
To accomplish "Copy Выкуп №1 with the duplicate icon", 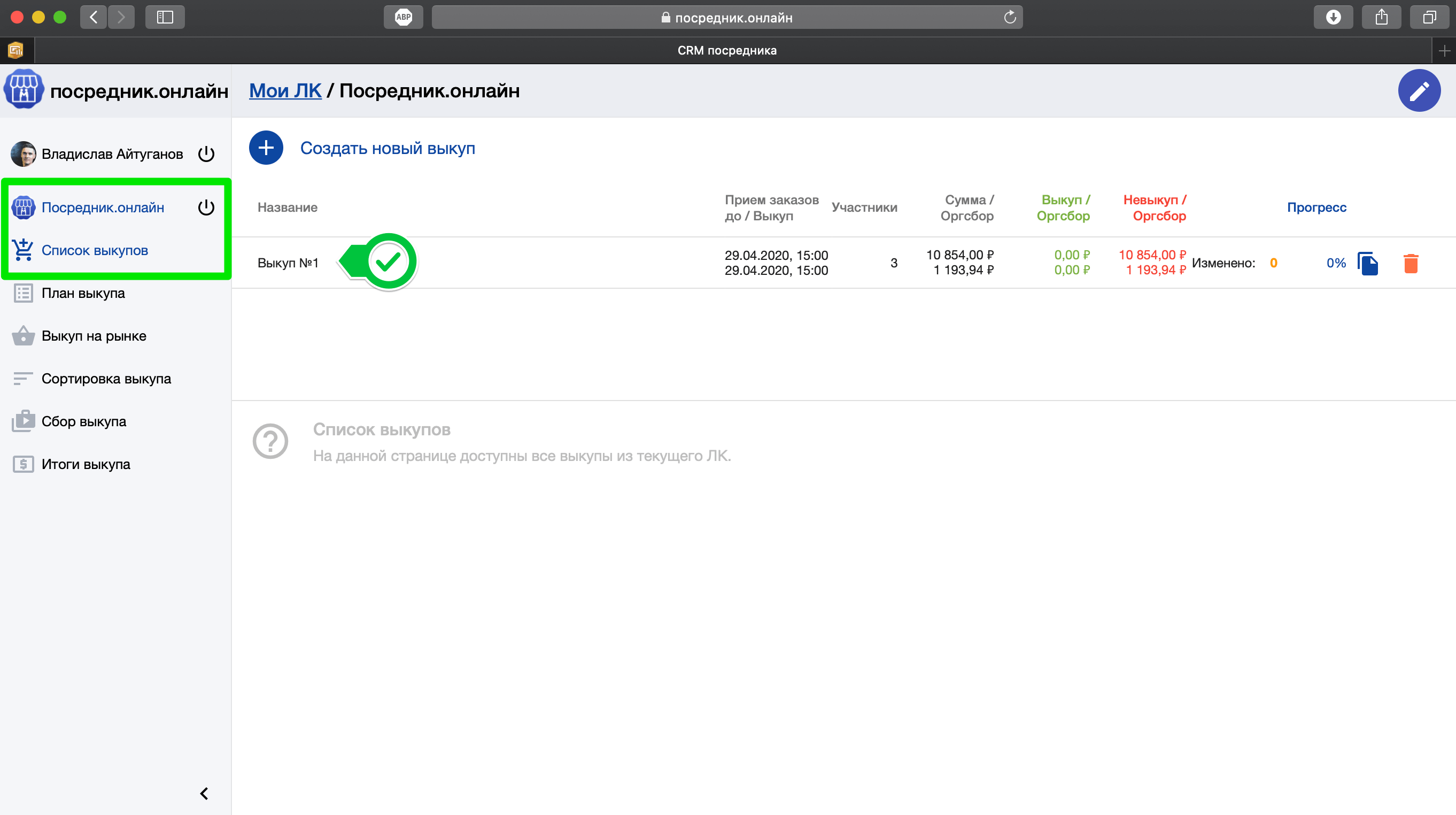I will (1368, 263).
